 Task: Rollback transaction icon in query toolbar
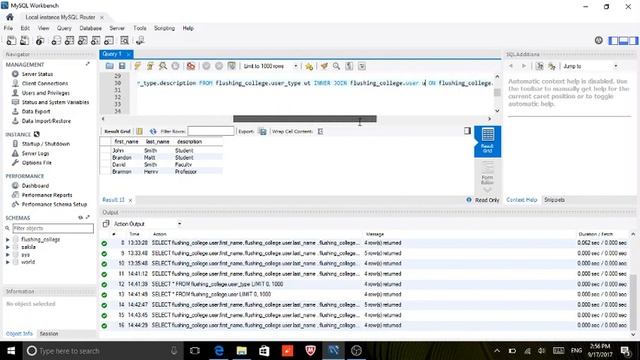219,66
